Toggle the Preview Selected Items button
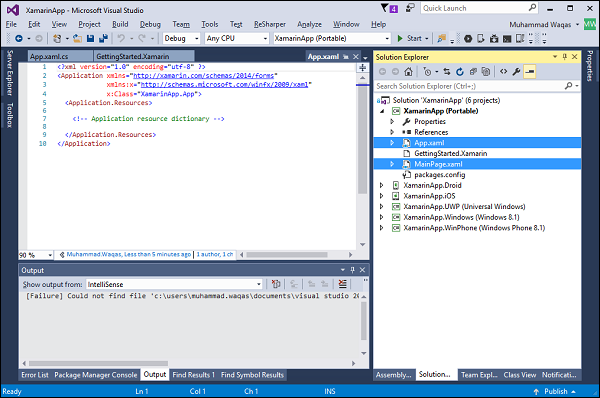 point(530,72)
